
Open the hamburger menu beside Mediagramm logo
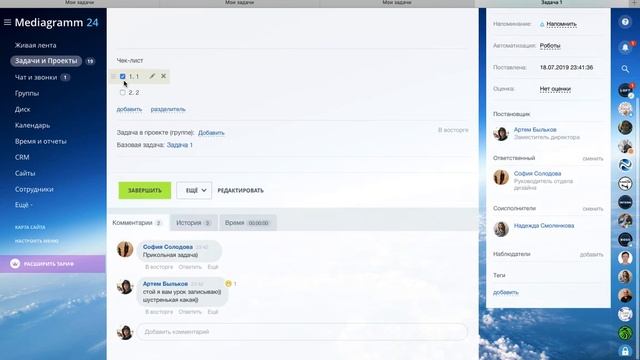click(7, 22)
